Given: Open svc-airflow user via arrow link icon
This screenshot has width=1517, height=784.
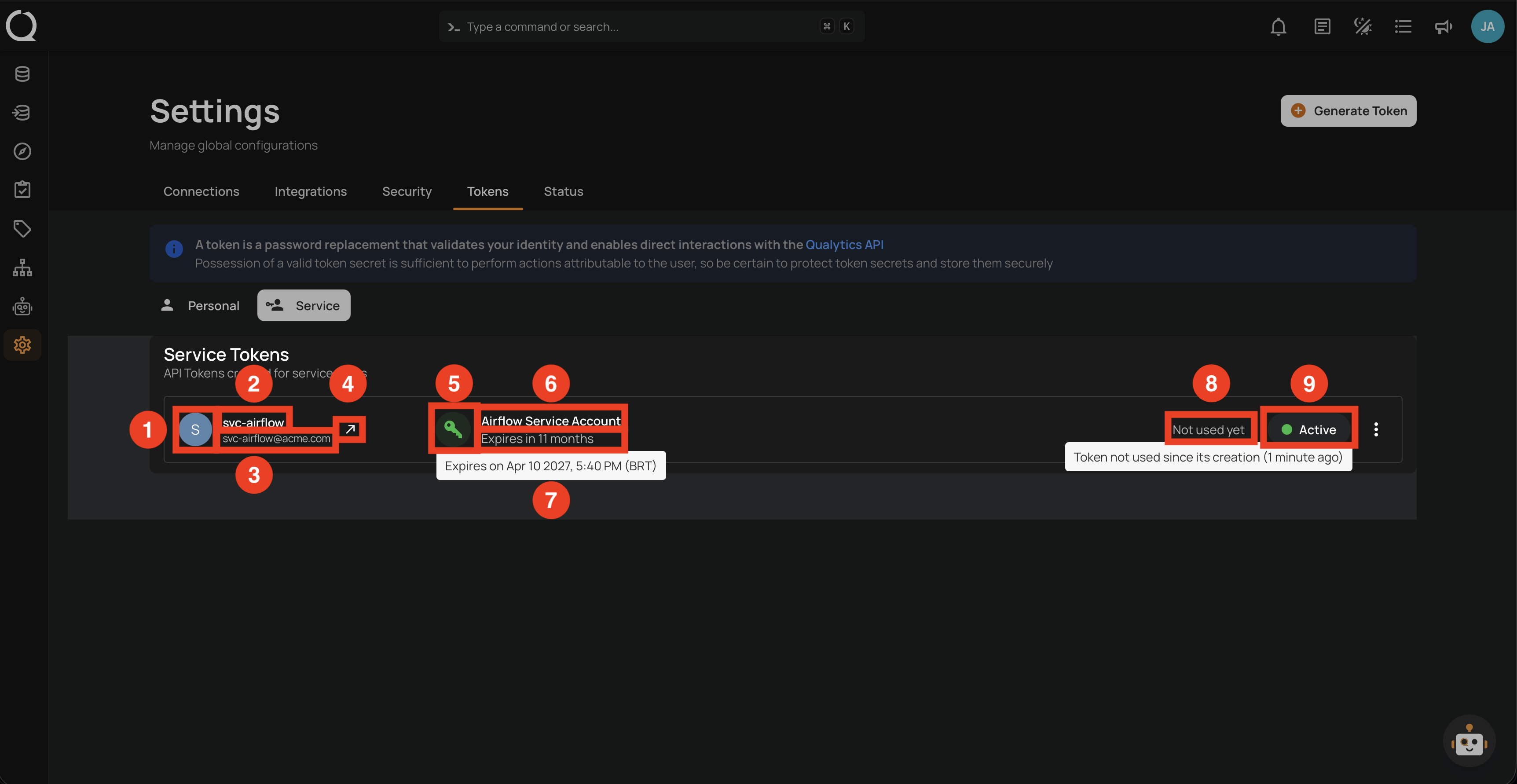Looking at the screenshot, I should [x=350, y=429].
